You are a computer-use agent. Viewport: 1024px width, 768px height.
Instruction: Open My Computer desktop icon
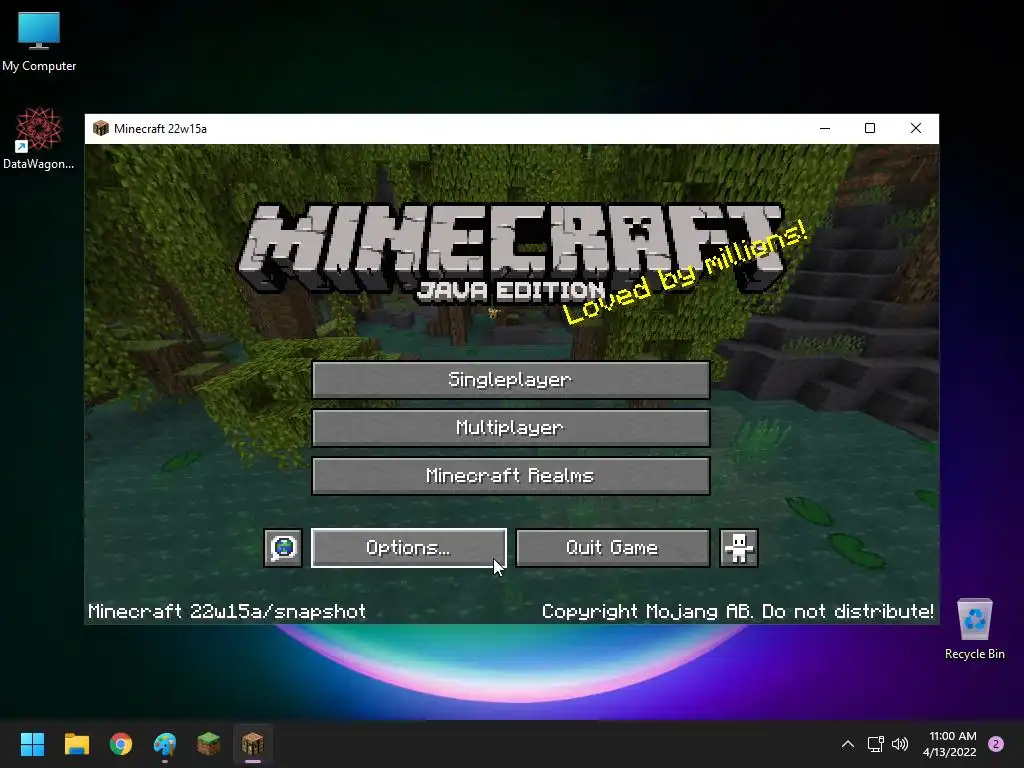pos(39,42)
